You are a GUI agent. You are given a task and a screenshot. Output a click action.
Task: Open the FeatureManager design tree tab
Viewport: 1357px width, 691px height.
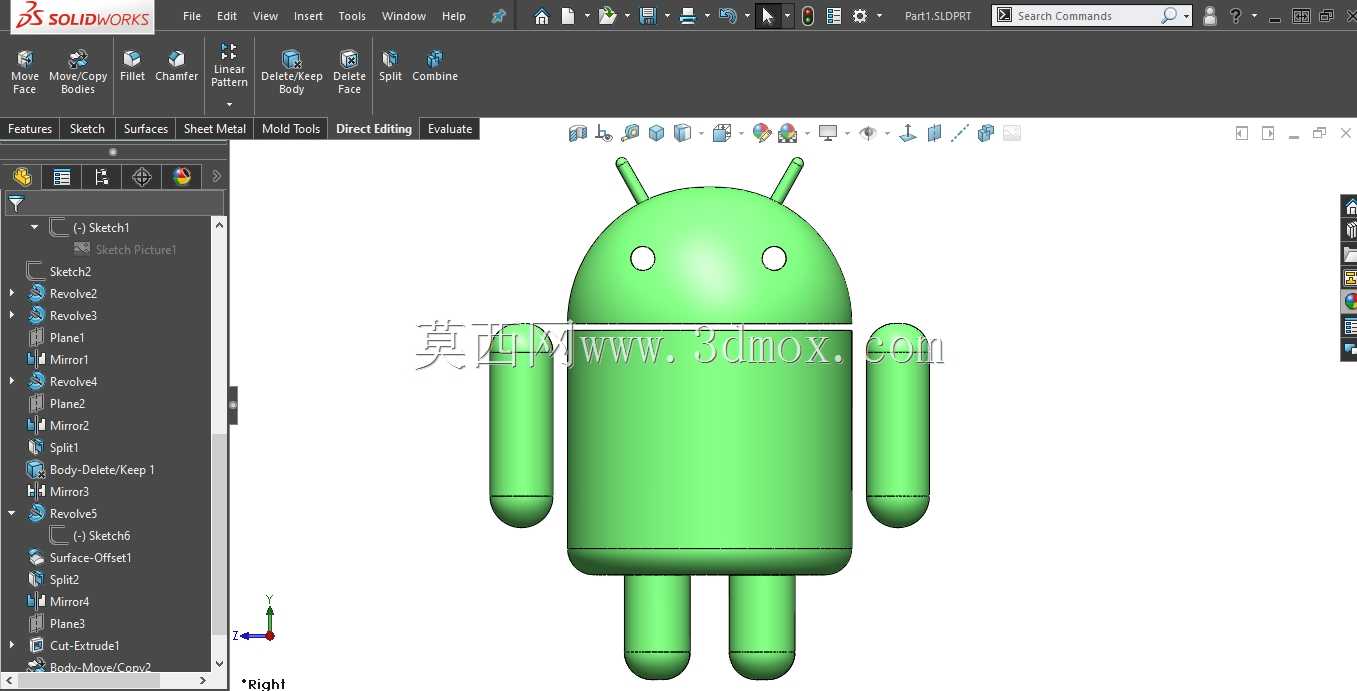pyautogui.click(x=22, y=177)
